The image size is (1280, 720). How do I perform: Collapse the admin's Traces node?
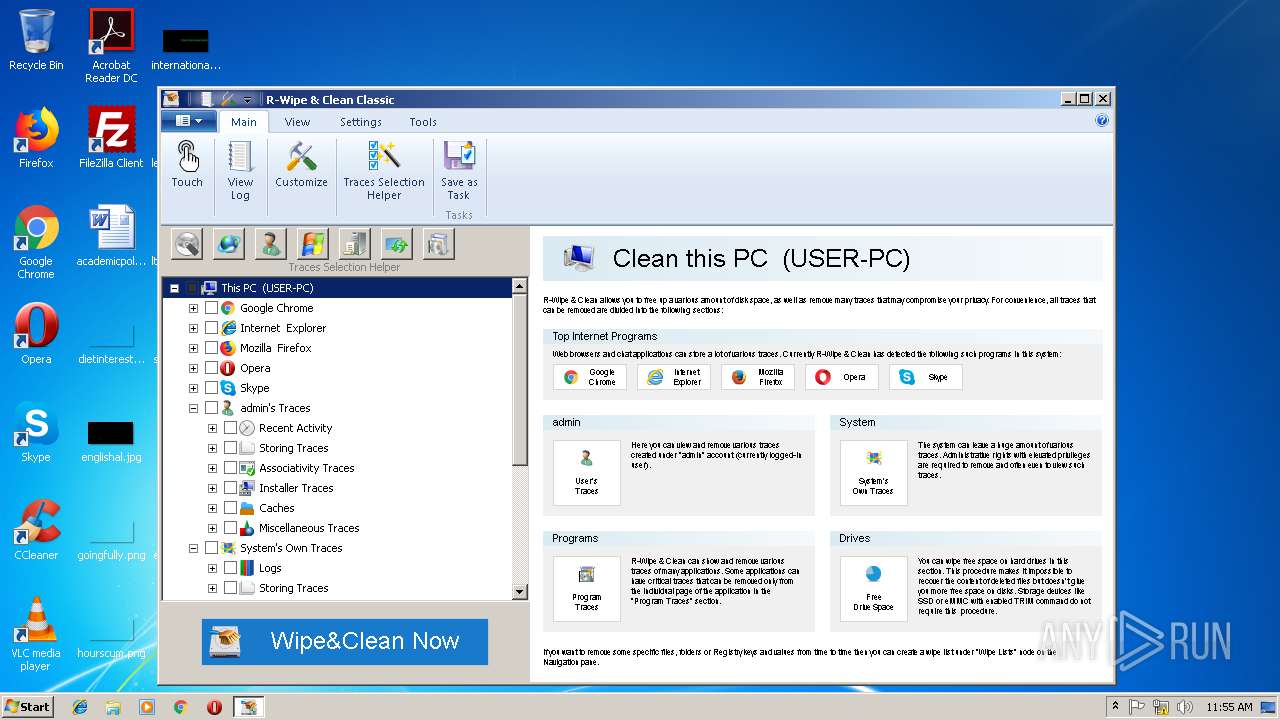[193, 408]
